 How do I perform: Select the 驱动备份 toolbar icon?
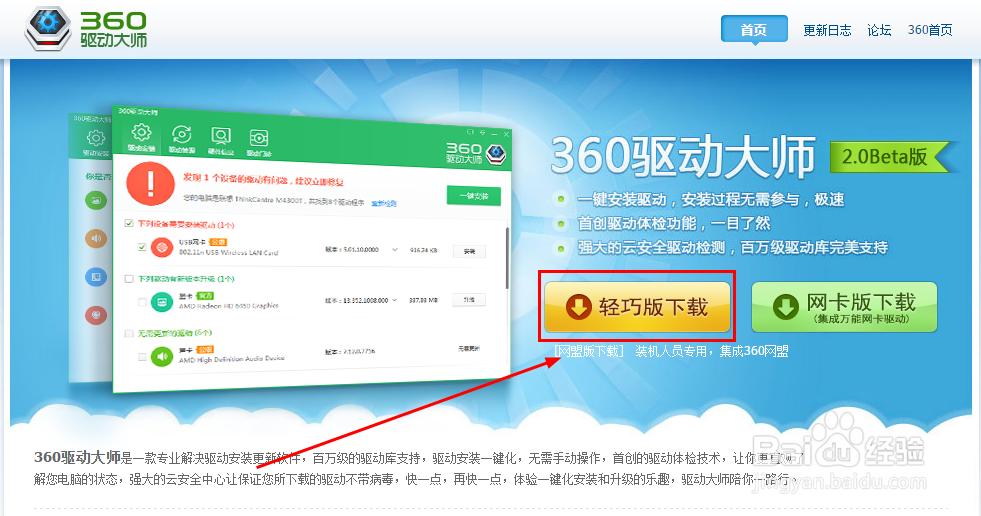pyautogui.click(x=181, y=139)
